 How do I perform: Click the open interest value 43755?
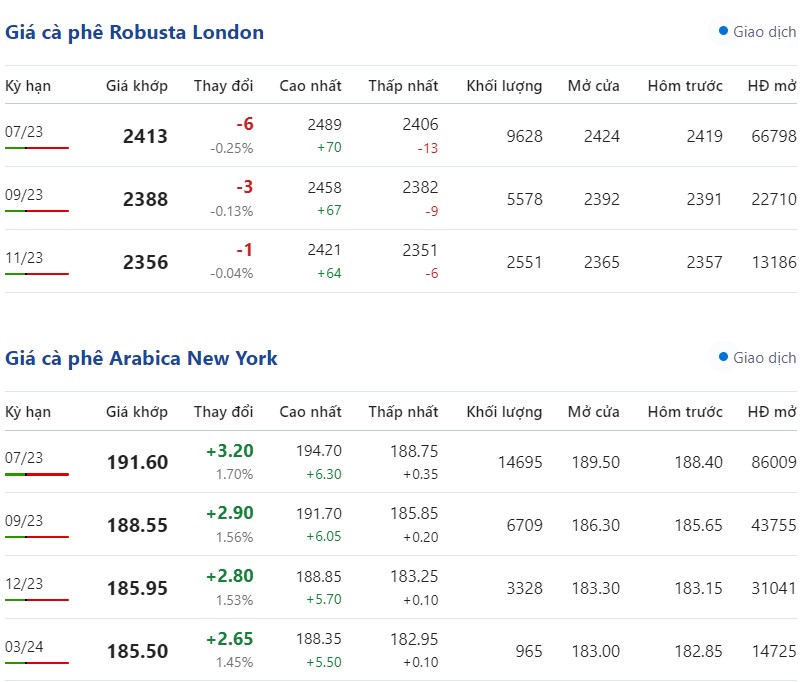[774, 525]
